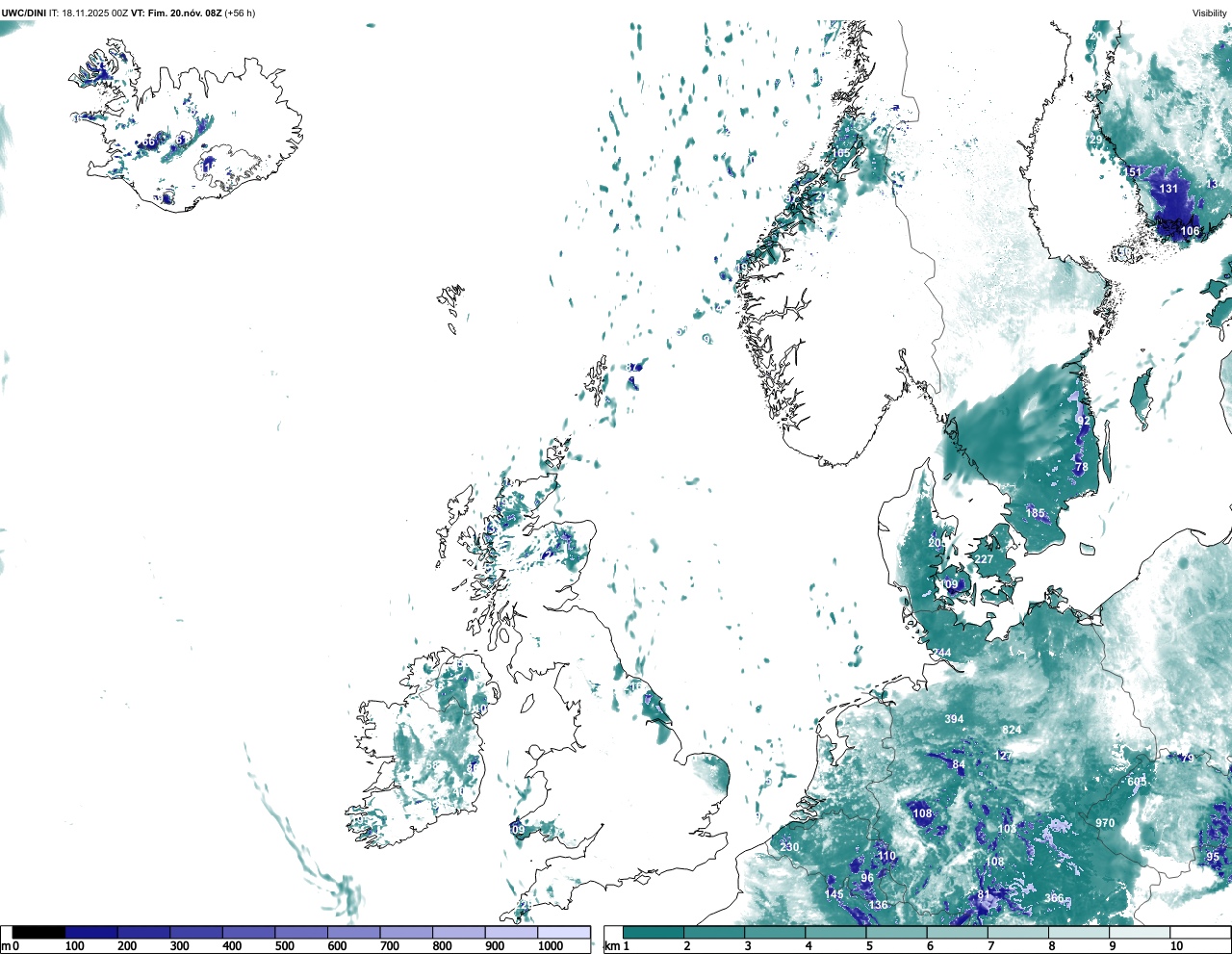Image resolution: width=1232 pixels, height=954 pixels.
Task: Click the '95' value at right edge
Action: tap(1213, 857)
